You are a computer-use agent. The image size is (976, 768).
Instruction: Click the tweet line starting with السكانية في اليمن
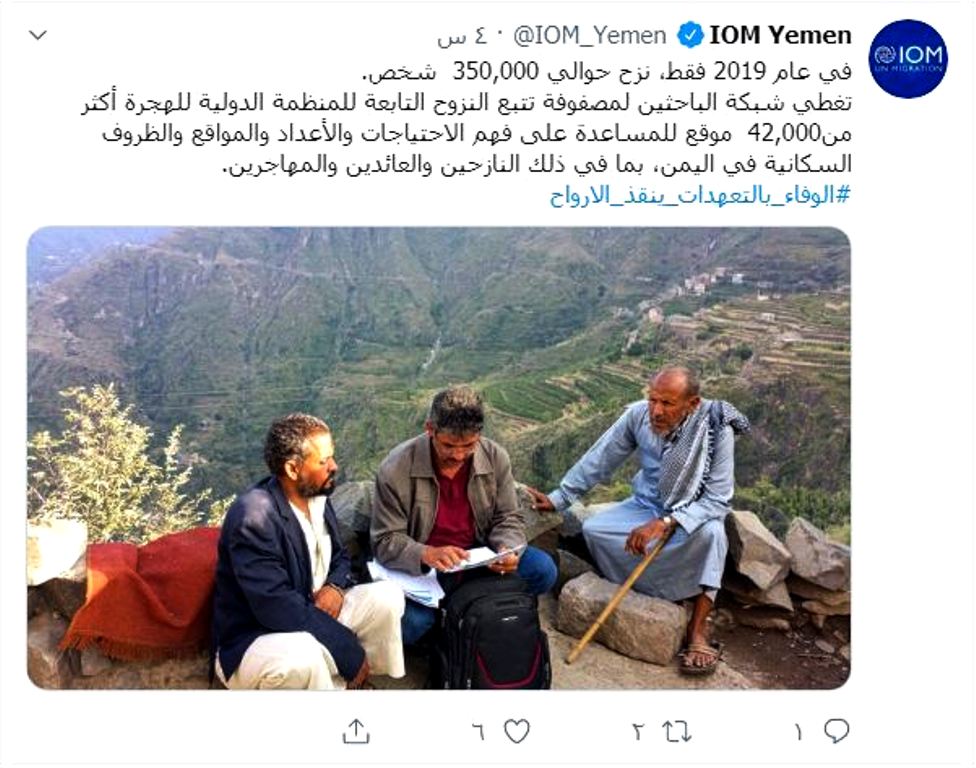point(537,164)
